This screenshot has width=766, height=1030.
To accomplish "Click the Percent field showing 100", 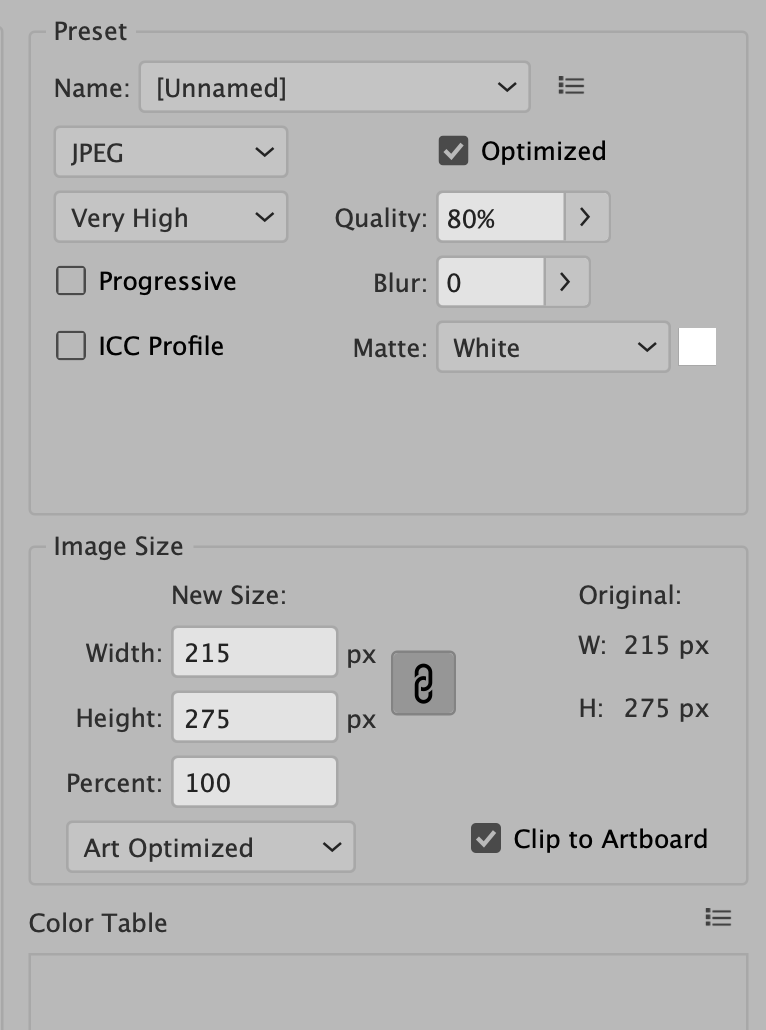I will click(x=254, y=782).
